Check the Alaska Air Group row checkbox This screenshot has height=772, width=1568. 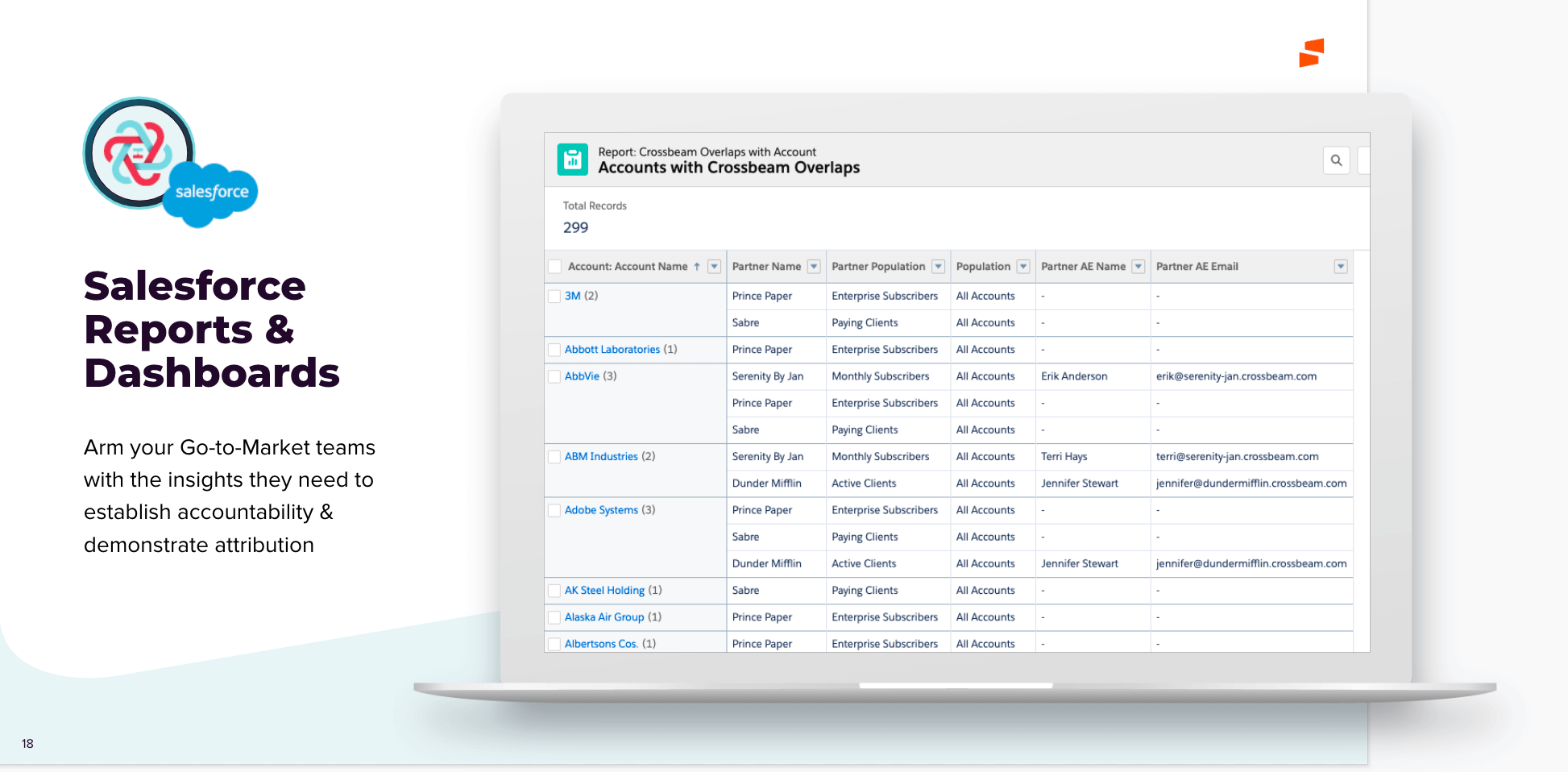coord(554,617)
